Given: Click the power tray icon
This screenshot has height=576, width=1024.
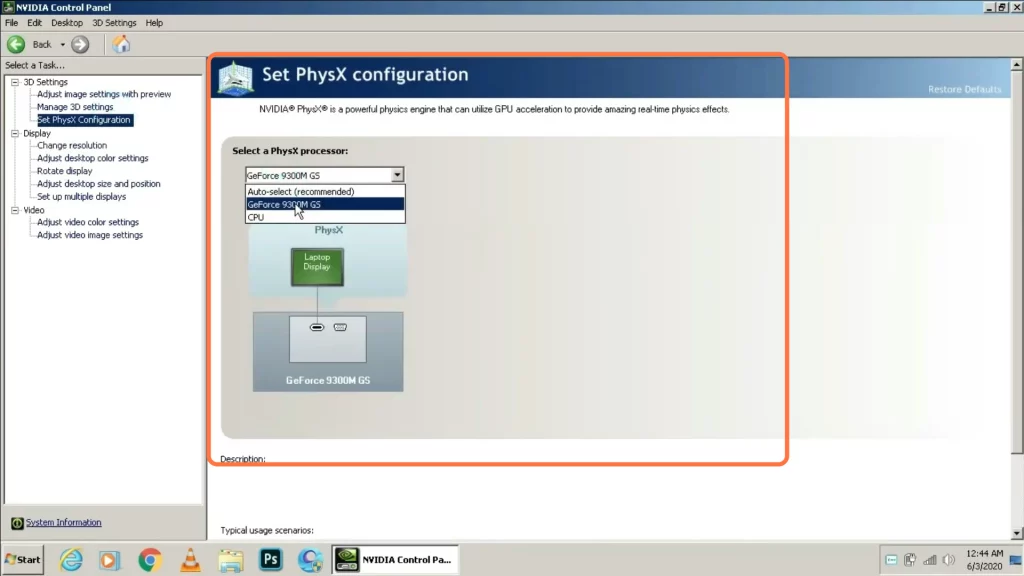Looking at the screenshot, I should [910, 560].
